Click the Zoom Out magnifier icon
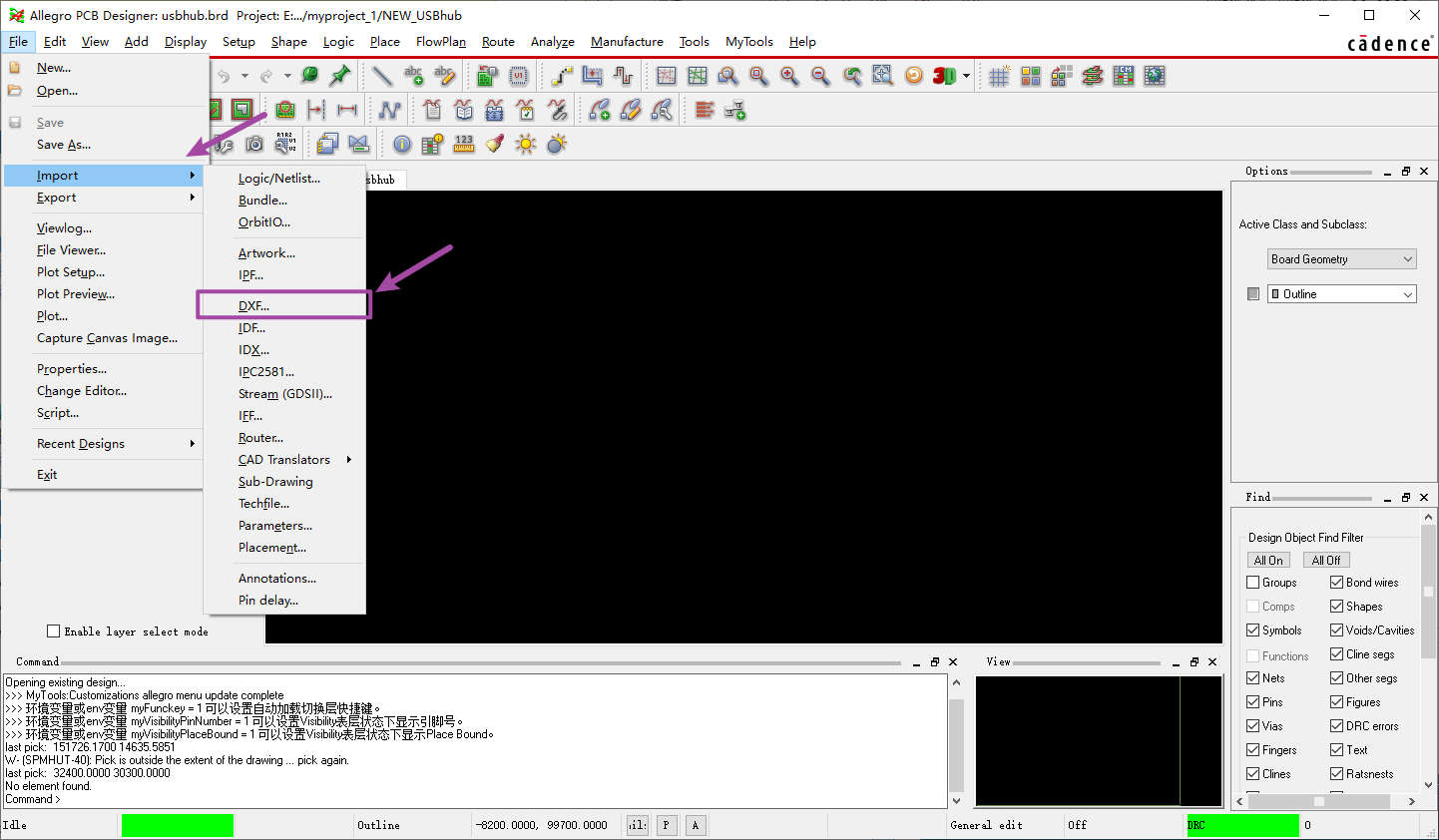 820,76
